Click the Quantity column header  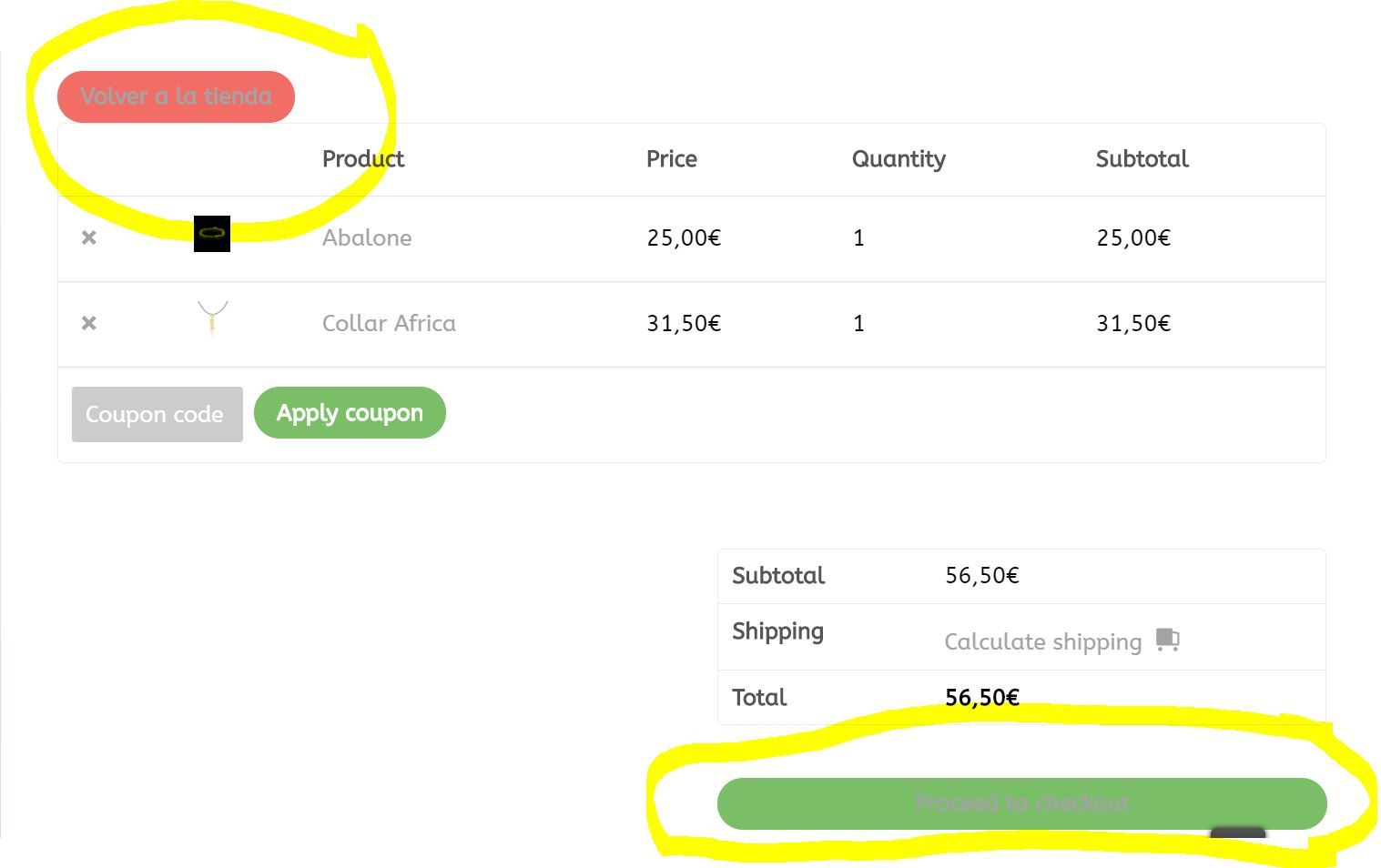click(899, 159)
